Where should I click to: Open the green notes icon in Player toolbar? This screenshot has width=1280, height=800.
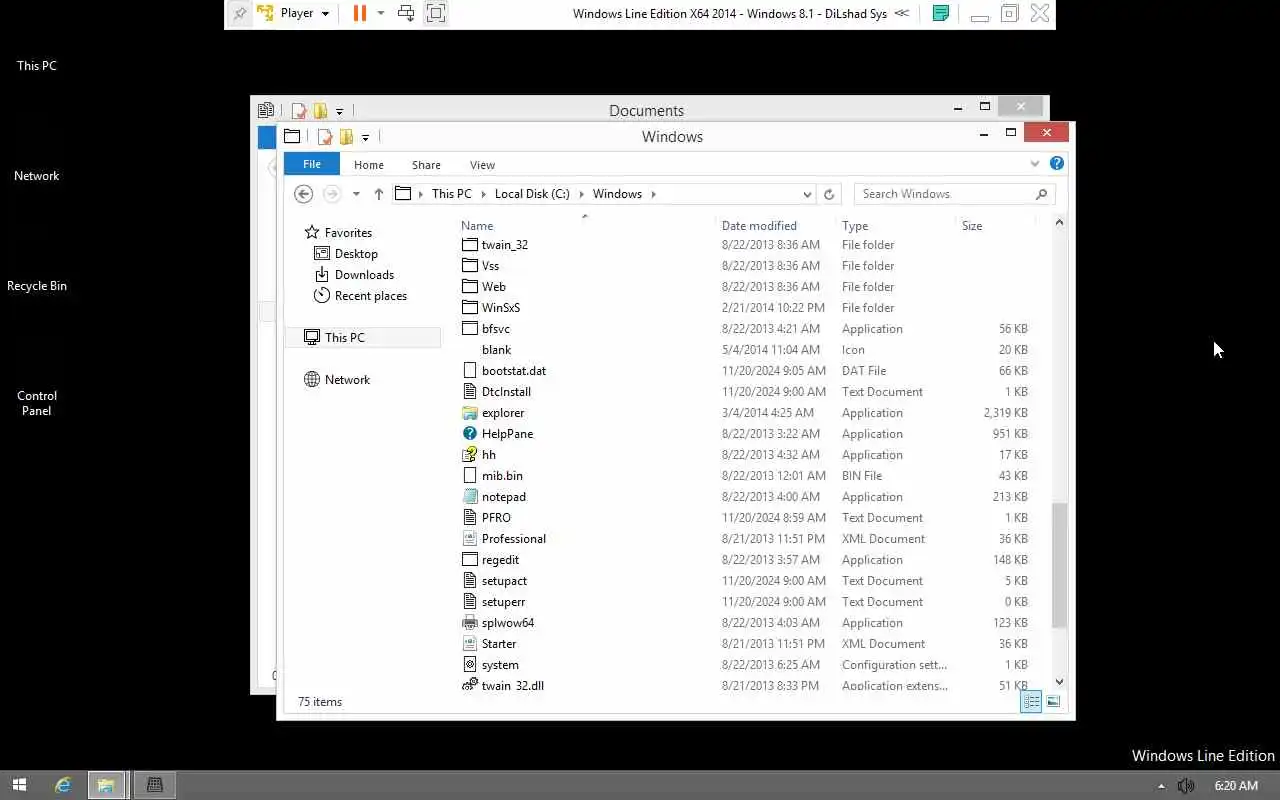pyautogui.click(x=940, y=13)
